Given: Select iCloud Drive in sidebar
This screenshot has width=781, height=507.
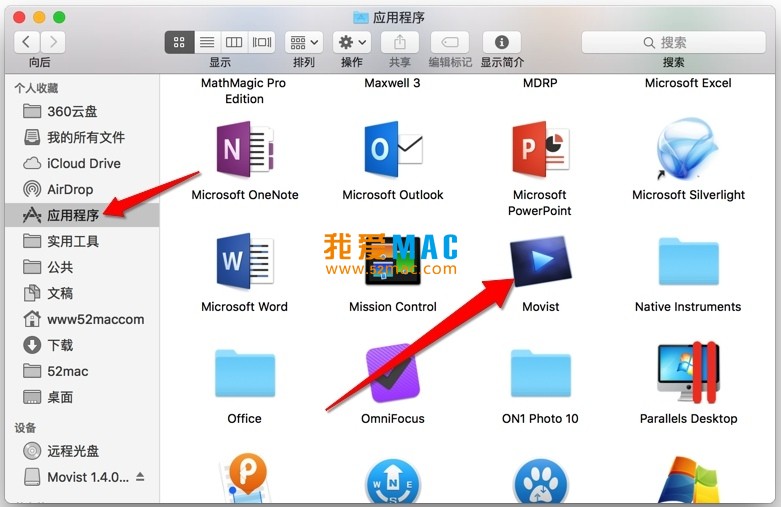Looking at the screenshot, I should 83,163.
